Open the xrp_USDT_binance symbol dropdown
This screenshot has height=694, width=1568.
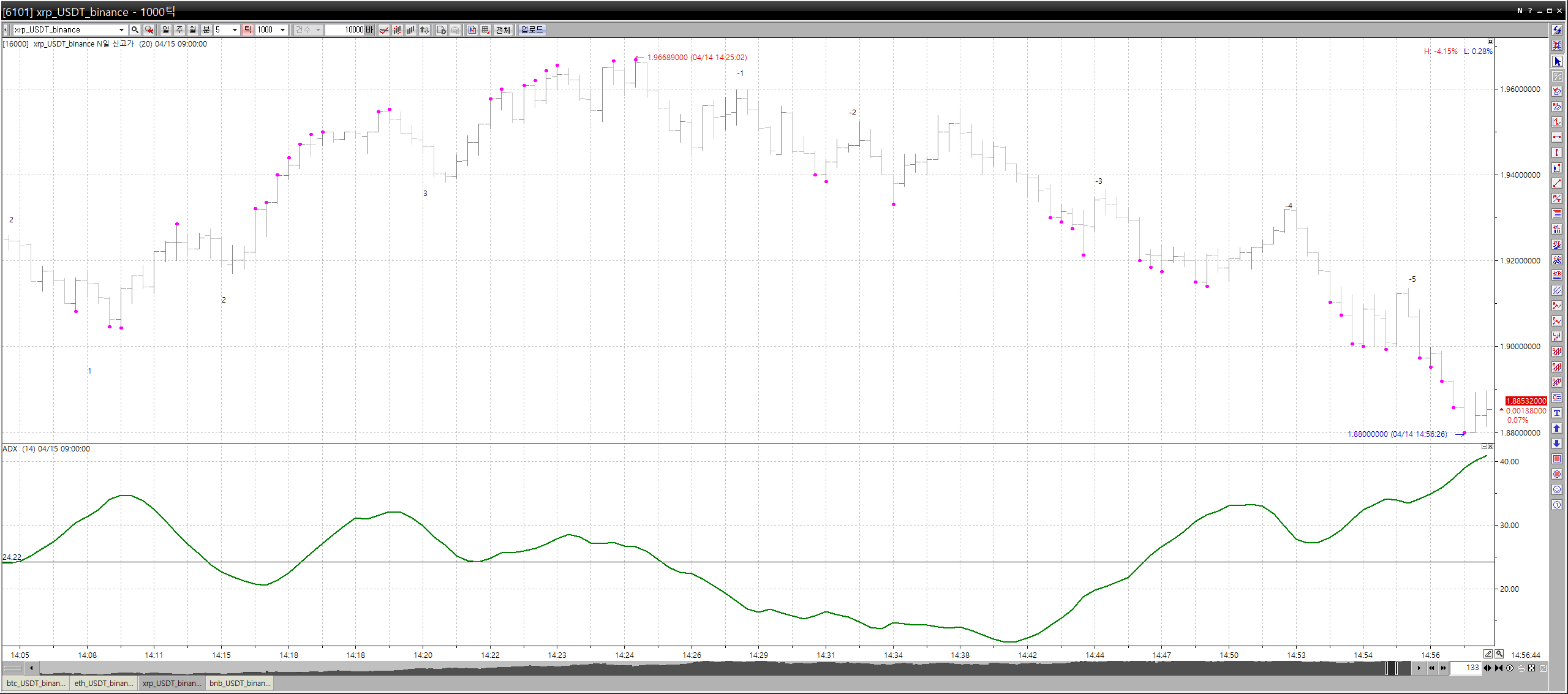tap(121, 29)
